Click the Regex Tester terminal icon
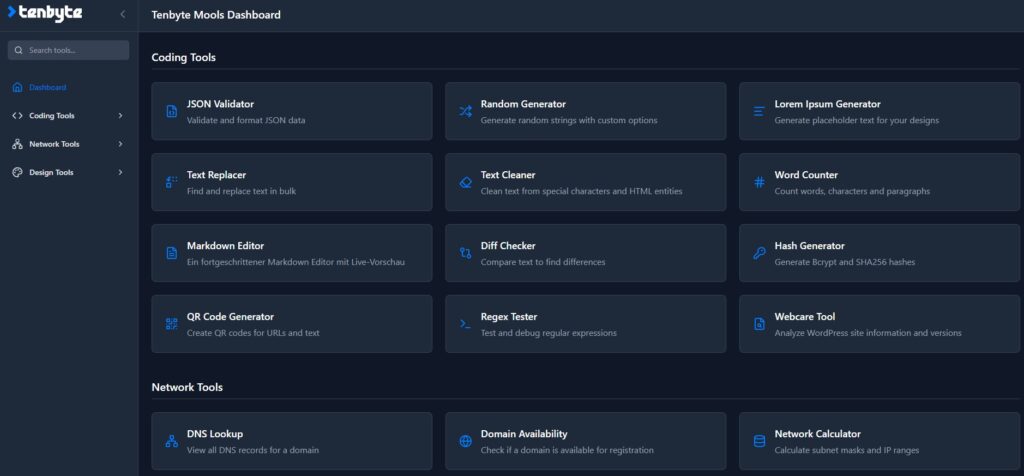 pyautogui.click(x=465, y=324)
